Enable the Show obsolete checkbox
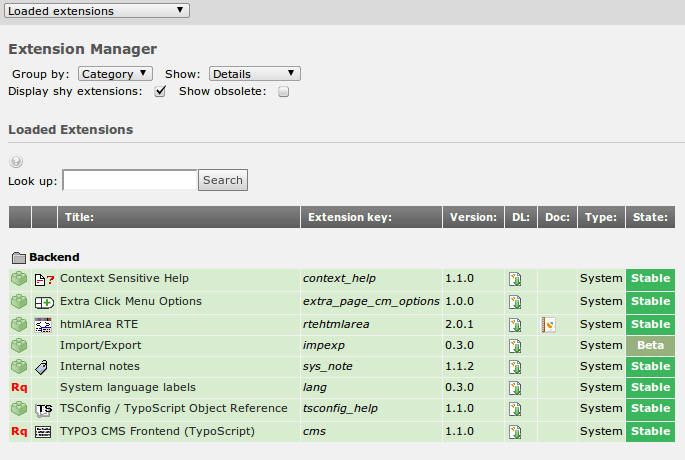 click(284, 92)
